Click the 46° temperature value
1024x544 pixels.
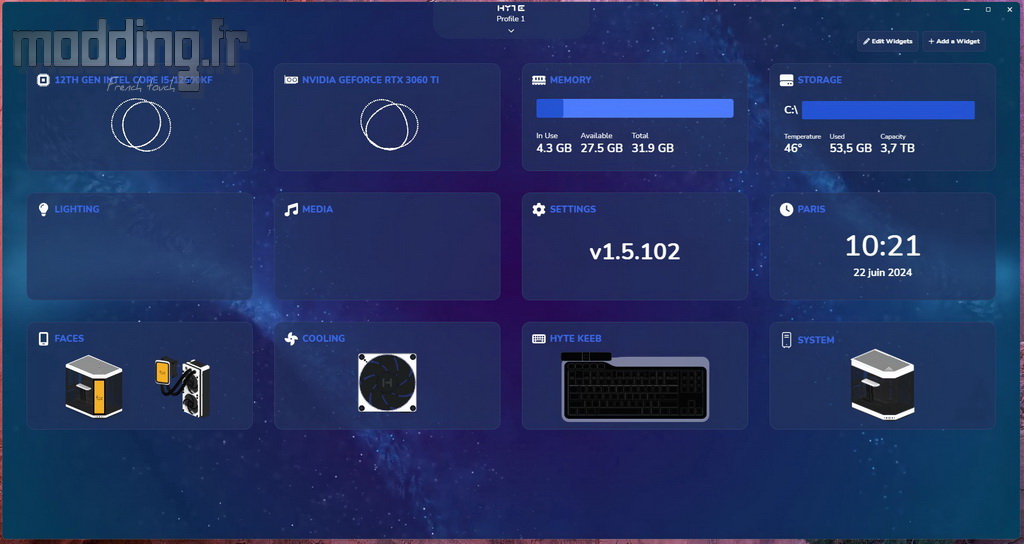(793, 148)
